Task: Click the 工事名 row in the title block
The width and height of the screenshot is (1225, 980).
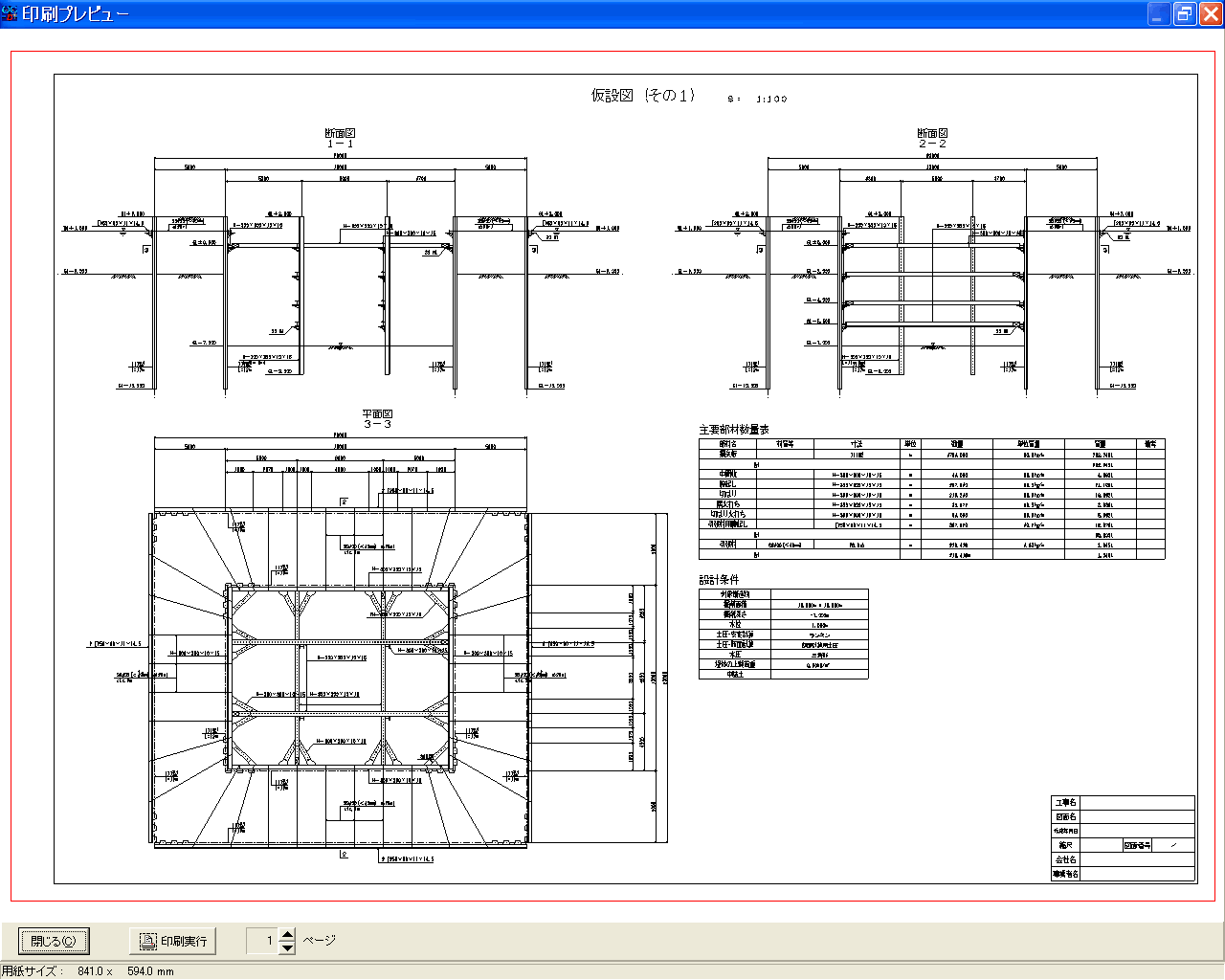Action: tap(1123, 803)
